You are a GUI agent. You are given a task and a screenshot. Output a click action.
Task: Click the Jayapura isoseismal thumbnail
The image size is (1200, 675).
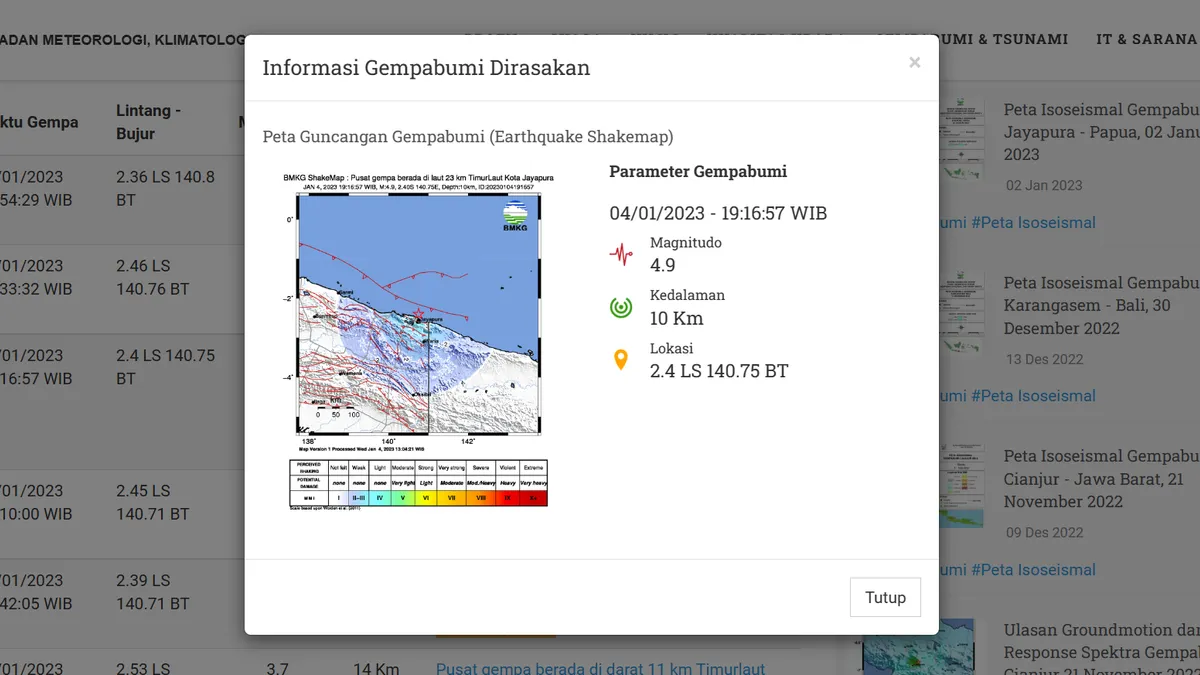coord(962,138)
